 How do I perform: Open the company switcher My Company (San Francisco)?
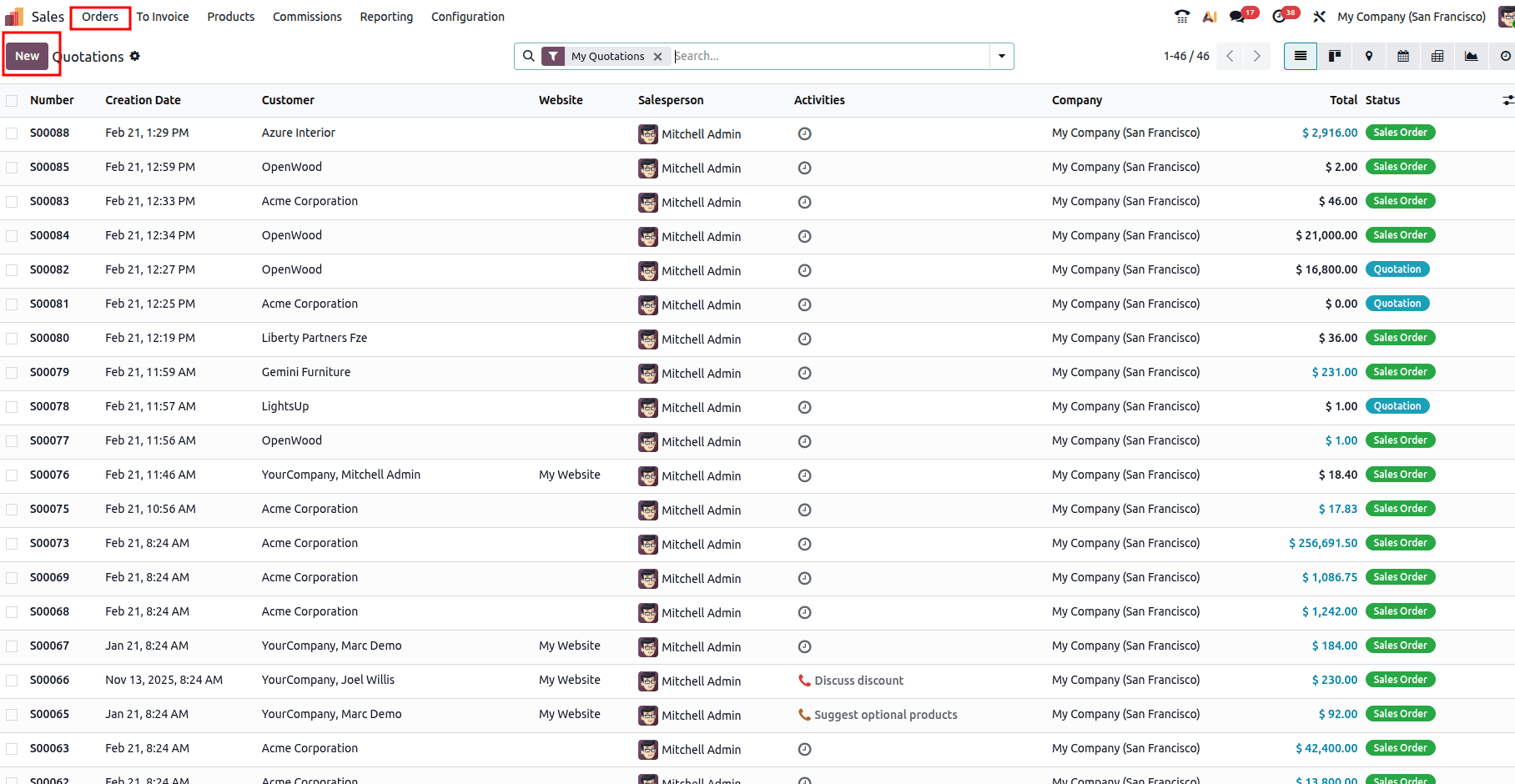[x=1412, y=17]
